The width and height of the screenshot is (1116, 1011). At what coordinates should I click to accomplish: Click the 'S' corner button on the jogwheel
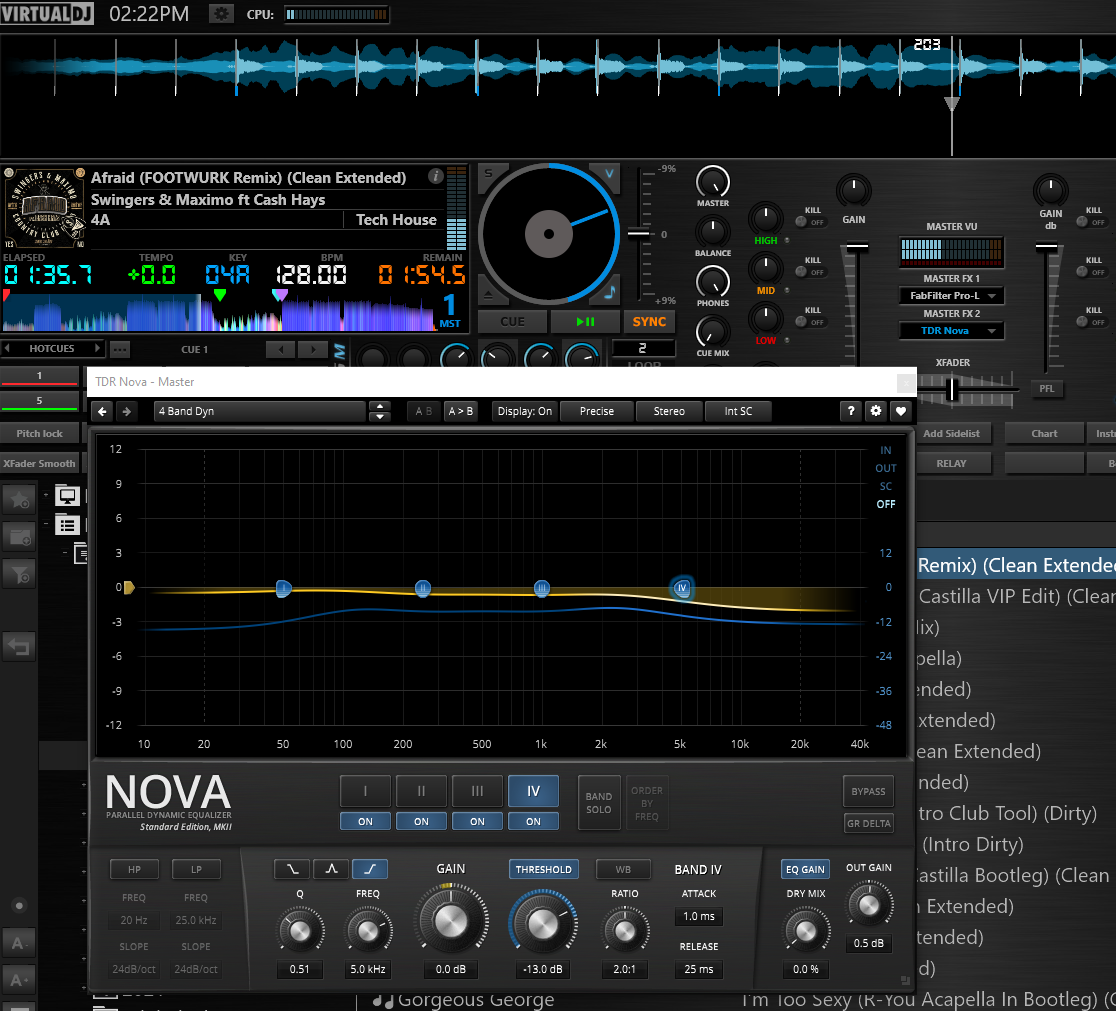(x=488, y=173)
